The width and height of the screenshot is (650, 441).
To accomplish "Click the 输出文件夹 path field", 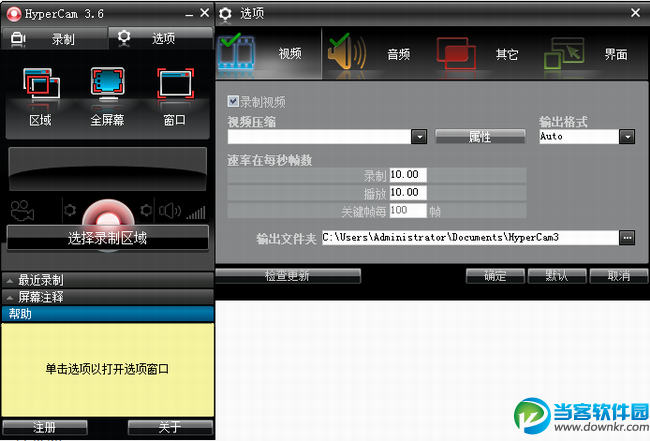I will pos(471,237).
